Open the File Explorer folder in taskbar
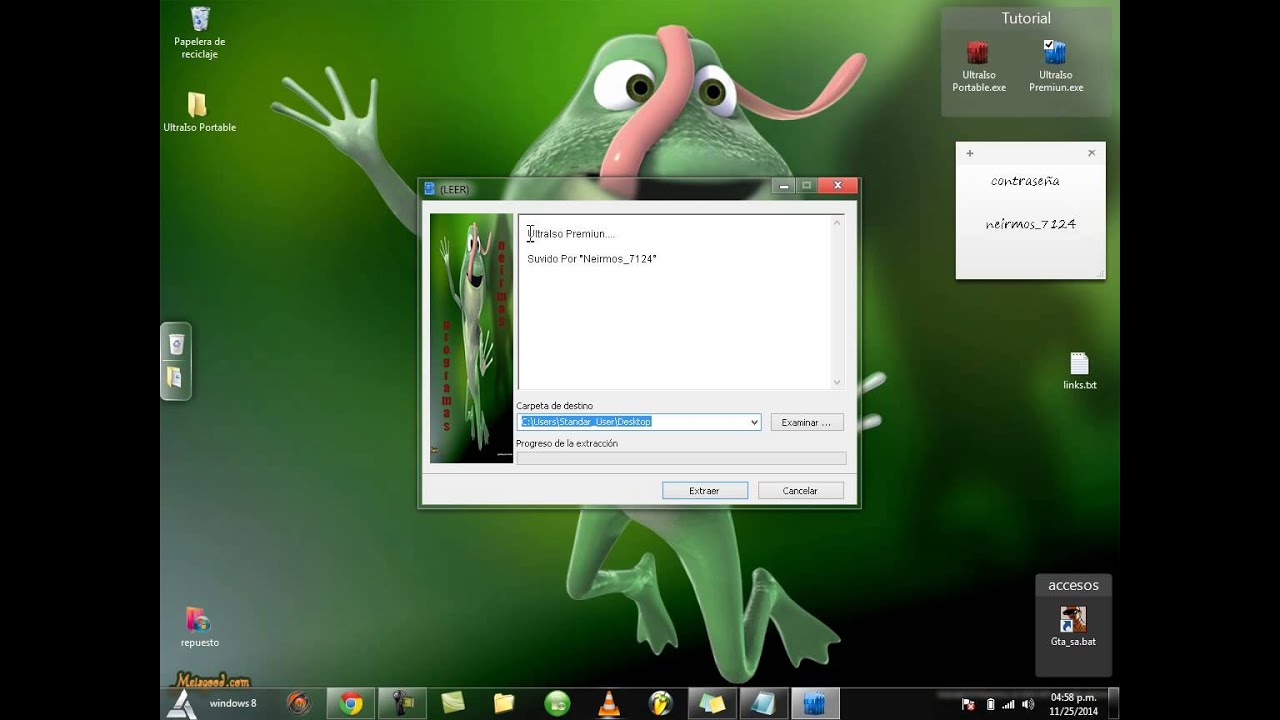 (504, 703)
